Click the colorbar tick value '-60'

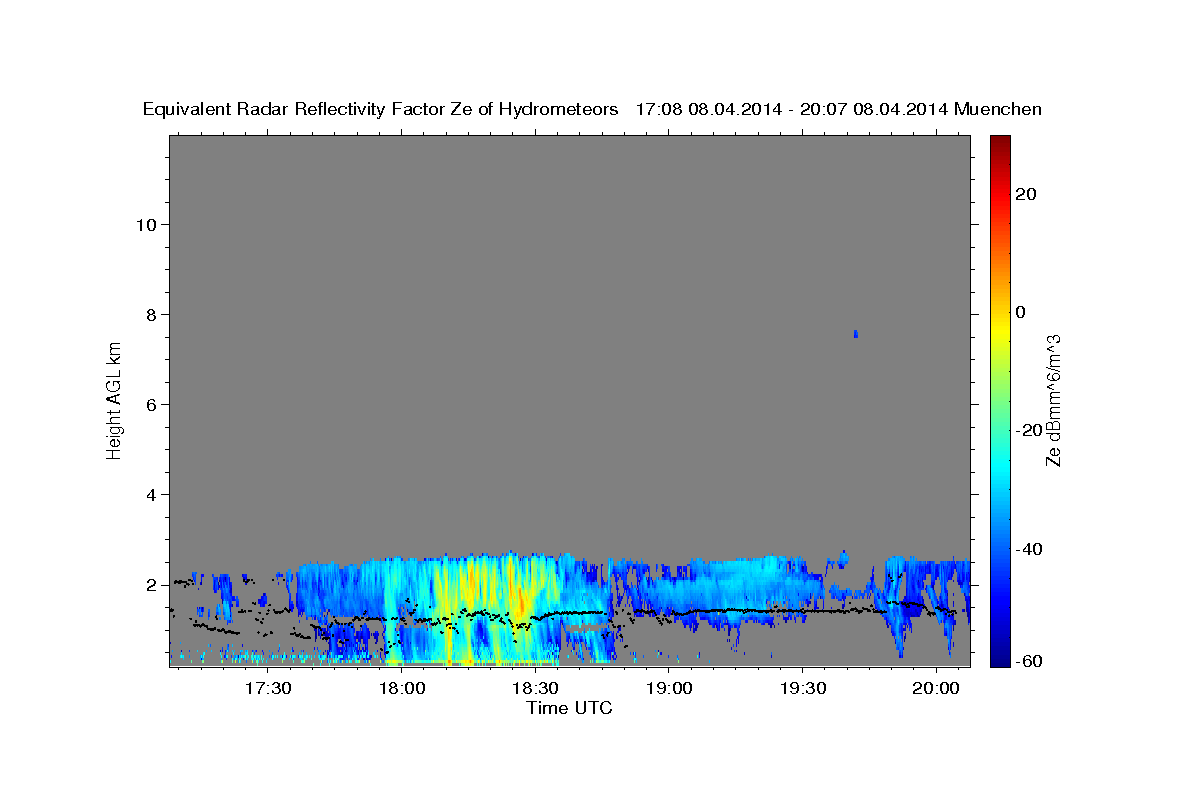click(x=1029, y=661)
